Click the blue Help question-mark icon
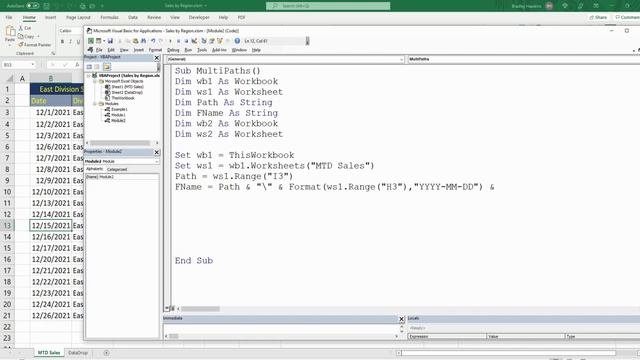This screenshot has width=640, height=360. click(x=237, y=41)
